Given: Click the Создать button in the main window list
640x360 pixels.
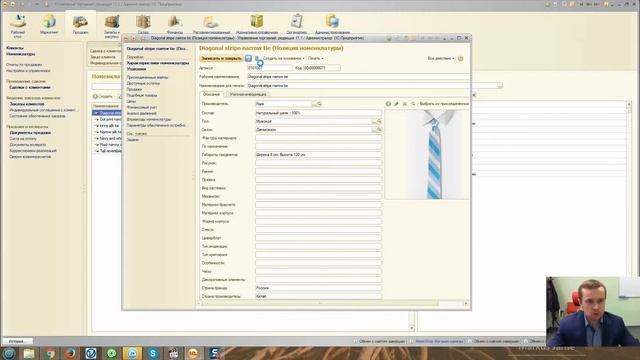Looking at the screenshot, I should [103, 96].
